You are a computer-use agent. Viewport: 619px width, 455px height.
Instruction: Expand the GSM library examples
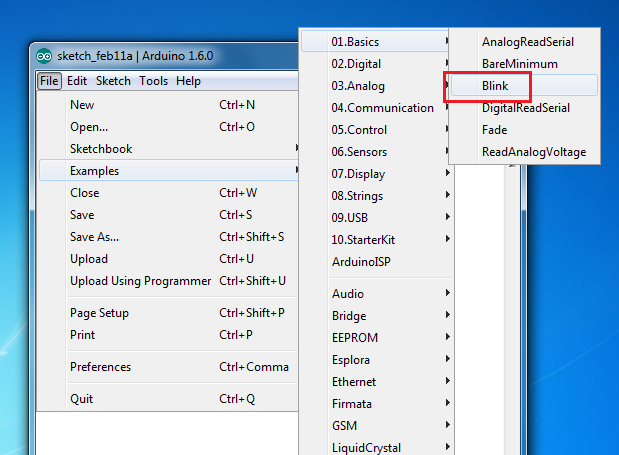[376, 426]
